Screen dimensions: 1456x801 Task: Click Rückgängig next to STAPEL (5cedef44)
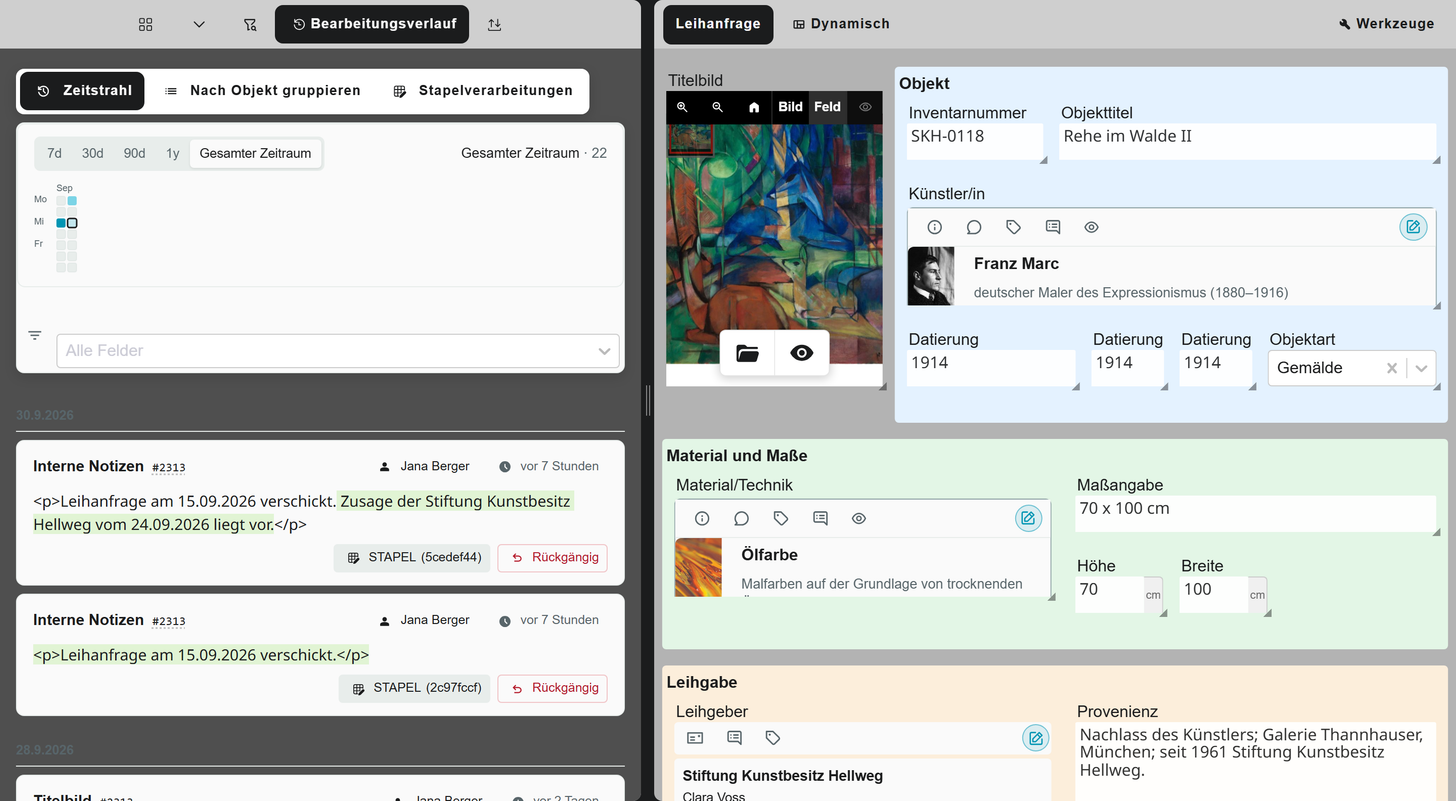pyautogui.click(x=553, y=558)
